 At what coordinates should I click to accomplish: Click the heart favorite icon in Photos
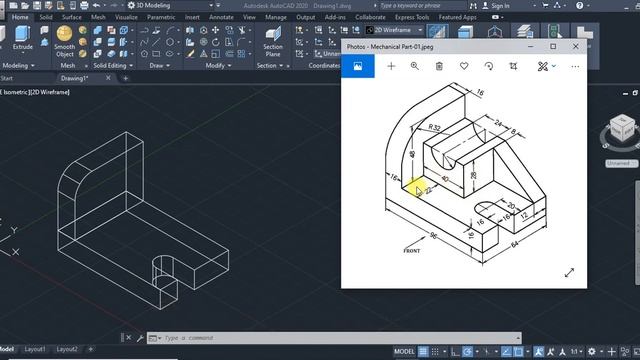click(464, 66)
